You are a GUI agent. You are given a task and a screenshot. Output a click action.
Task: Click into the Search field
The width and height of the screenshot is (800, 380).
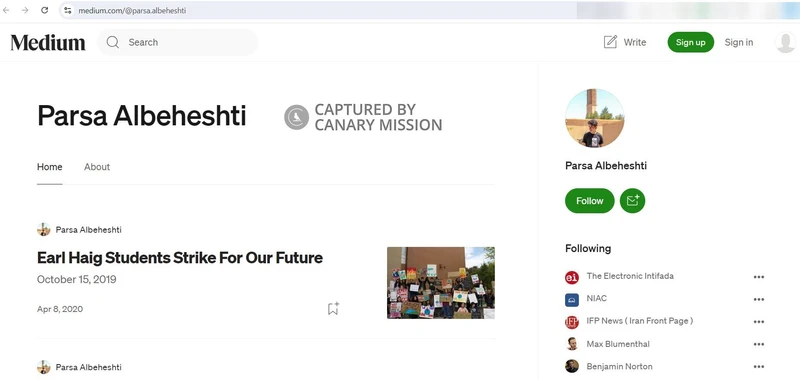tap(178, 42)
